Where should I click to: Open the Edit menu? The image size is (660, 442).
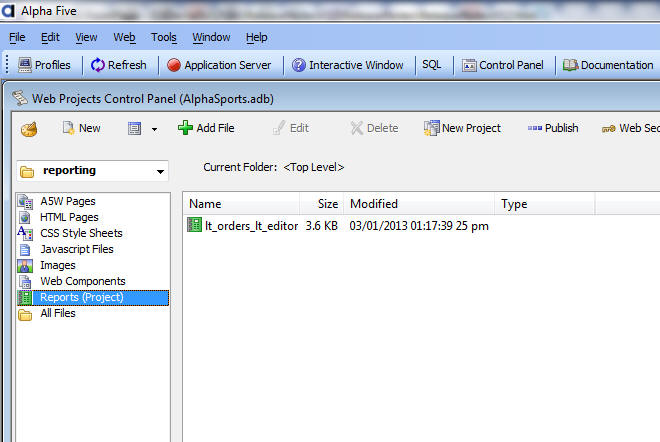(x=50, y=37)
